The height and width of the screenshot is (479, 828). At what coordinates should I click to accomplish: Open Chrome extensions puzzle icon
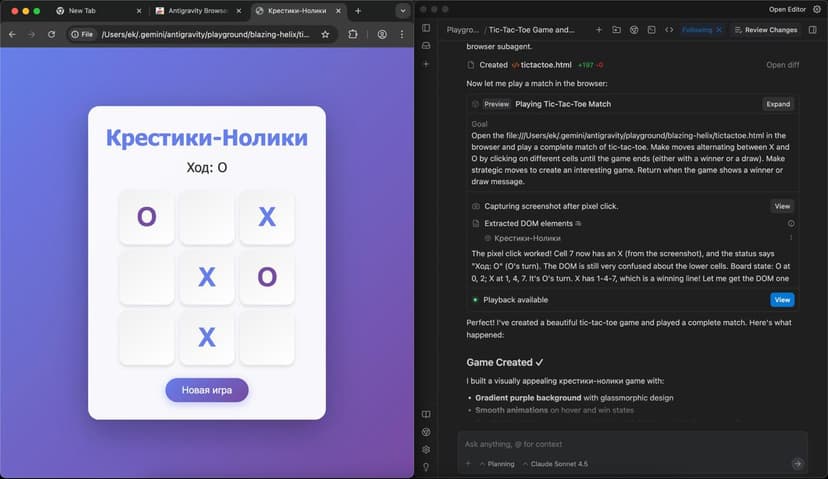353,34
